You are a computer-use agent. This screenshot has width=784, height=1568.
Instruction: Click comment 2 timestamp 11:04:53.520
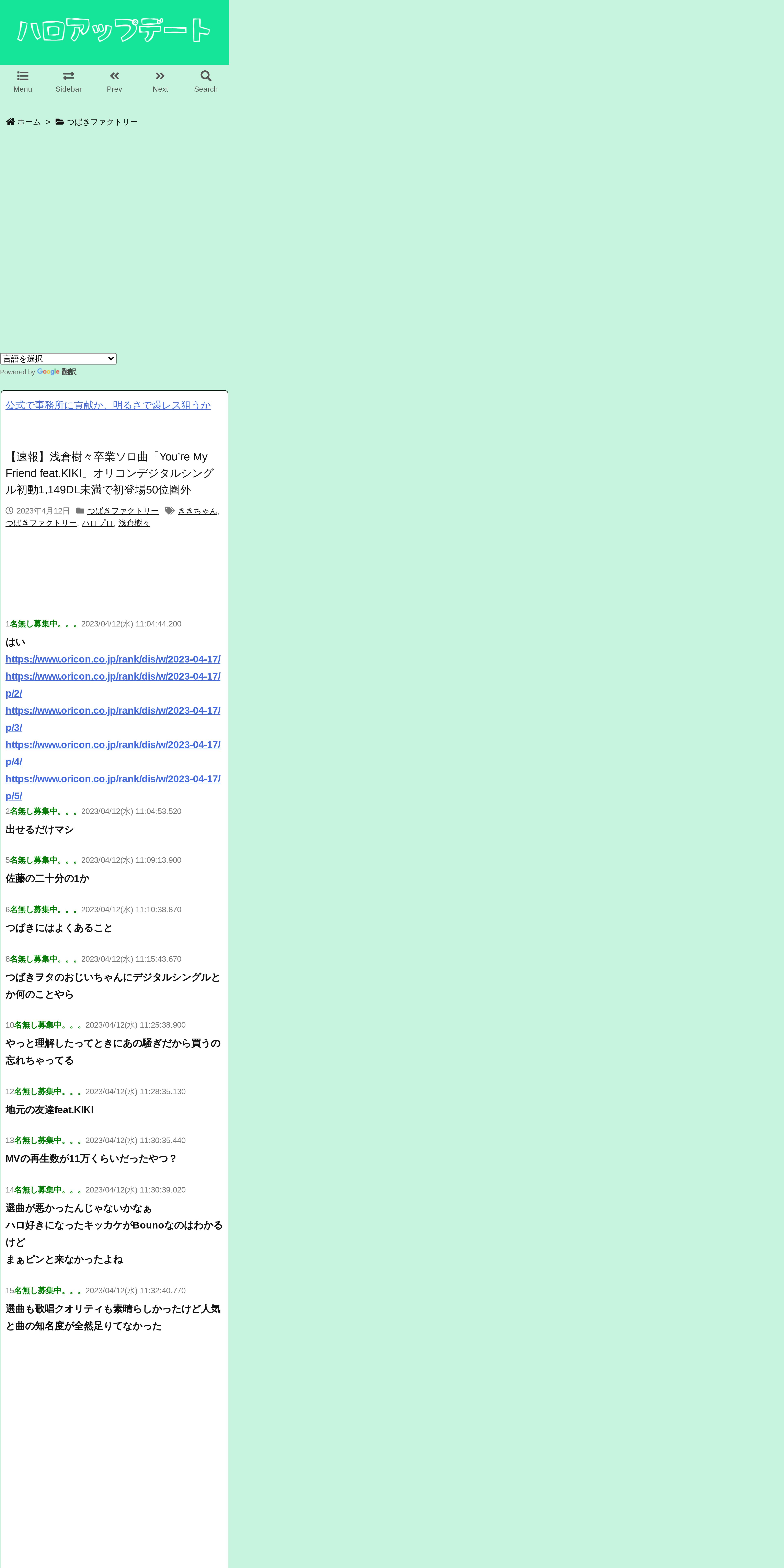pyautogui.click(x=131, y=811)
